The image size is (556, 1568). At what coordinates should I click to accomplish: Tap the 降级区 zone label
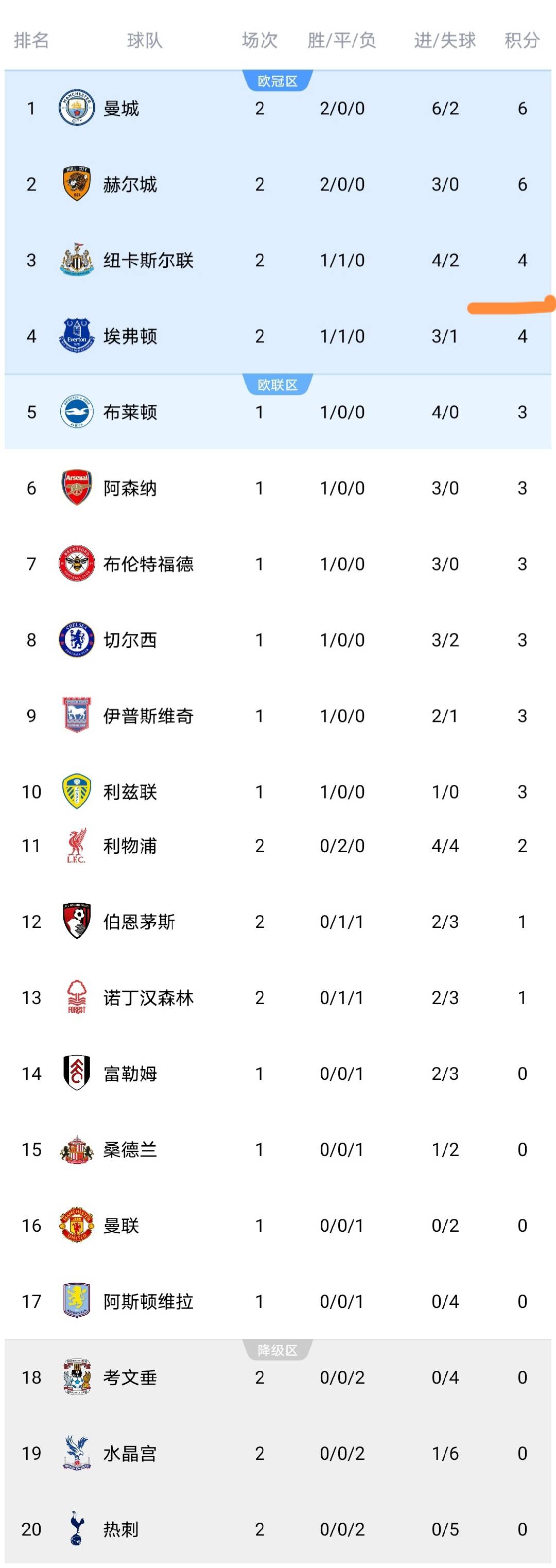click(277, 1350)
